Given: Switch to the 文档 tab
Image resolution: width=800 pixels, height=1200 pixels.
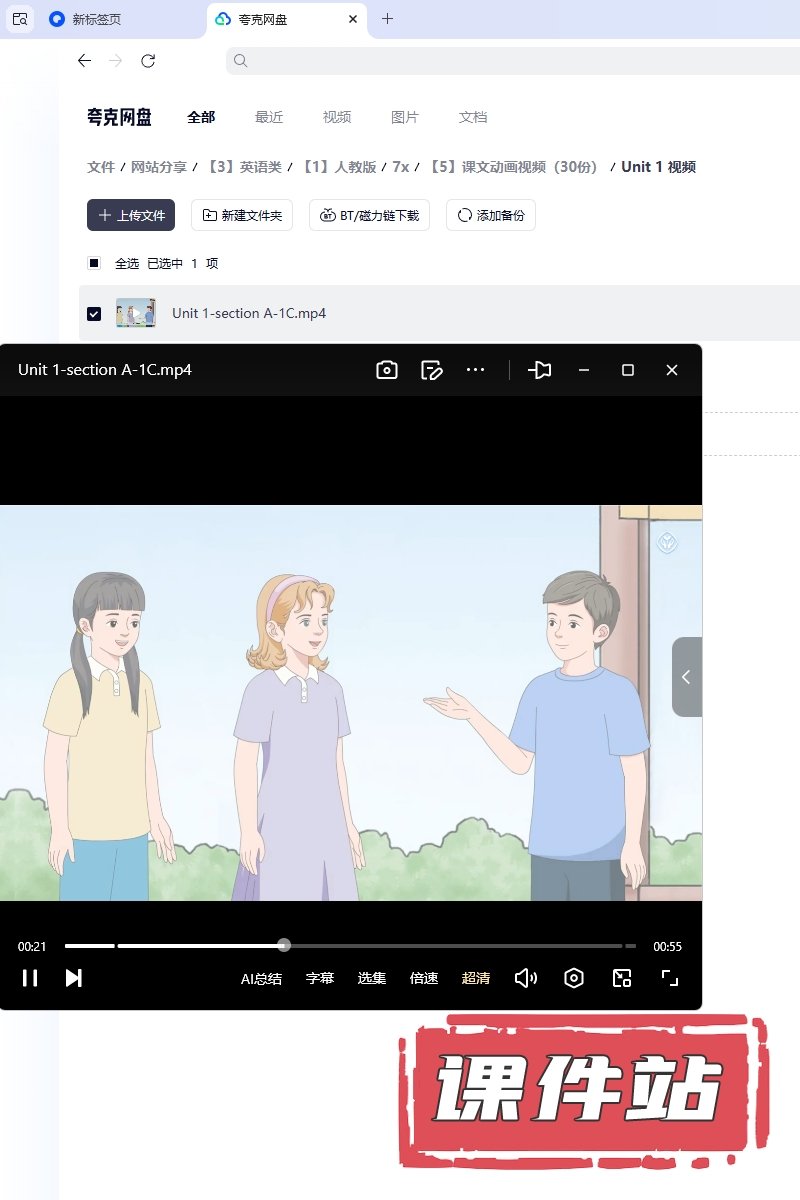Looking at the screenshot, I should point(473,117).
